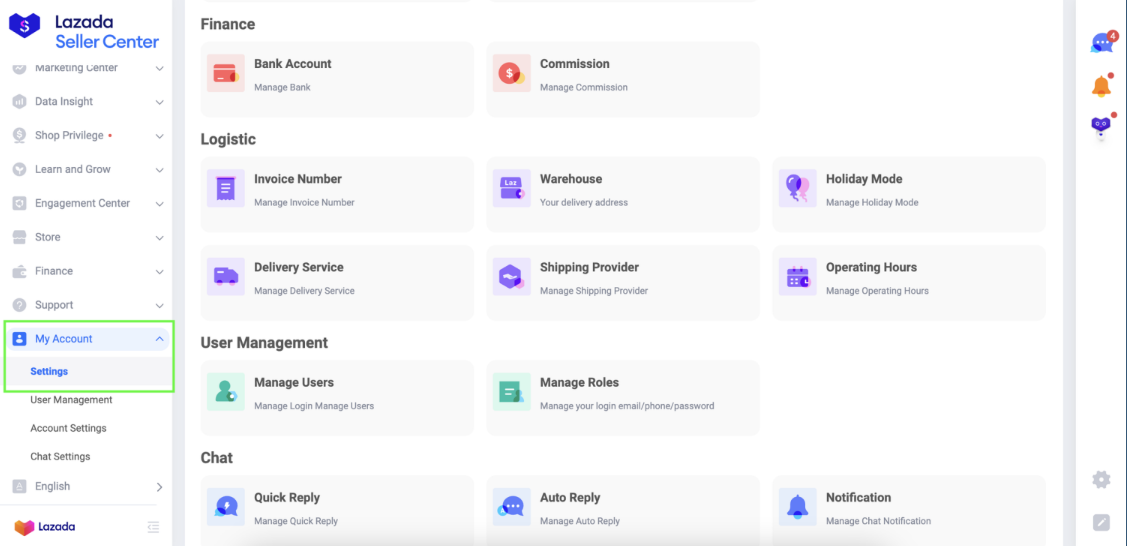Open the Holiday Mode settings link
The width and height of the screenshot is (1127, 546).
864,179
